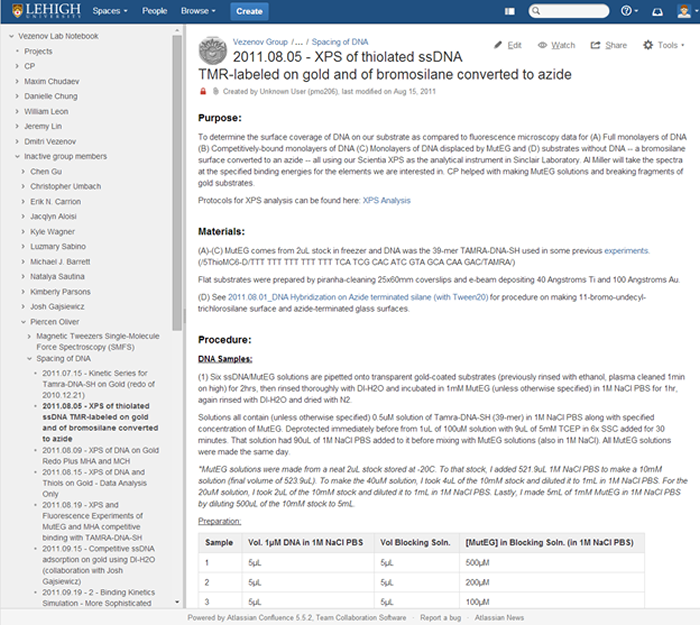Screen dimensions: 700x625
Task: Open 2011.08.01 DNA Hybridization on Azide link
Action: point(358,297)
